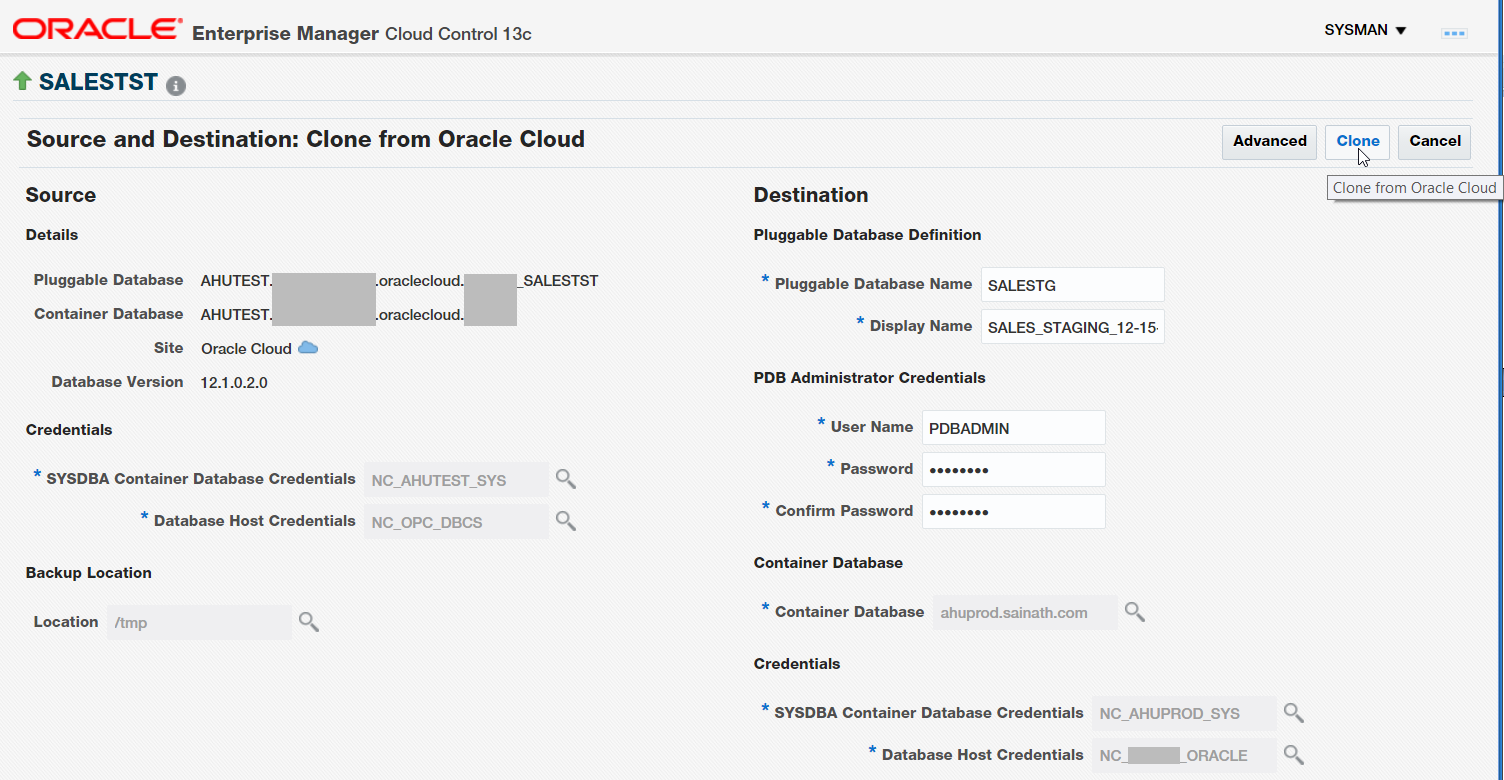Viewport: 1504px width, 780px height.
Task: Click the Pluggable Database source value
Action: pyautogui.click(x=399, y=280)
